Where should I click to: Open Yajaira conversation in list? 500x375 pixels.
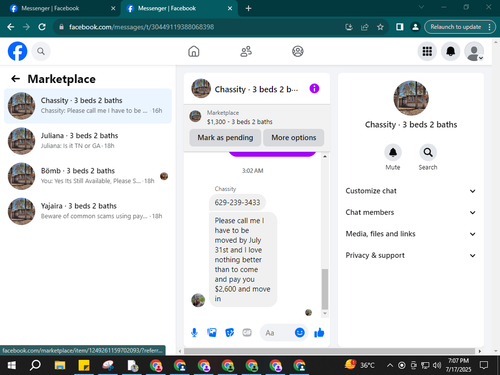[88, 211]
